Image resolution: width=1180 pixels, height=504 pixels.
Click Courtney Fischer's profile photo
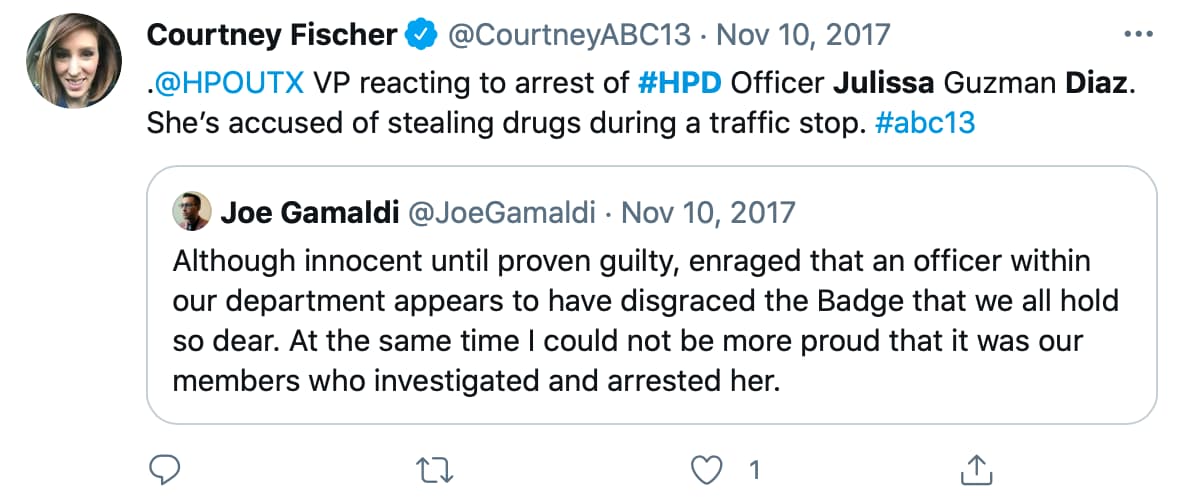click(74, 62)
